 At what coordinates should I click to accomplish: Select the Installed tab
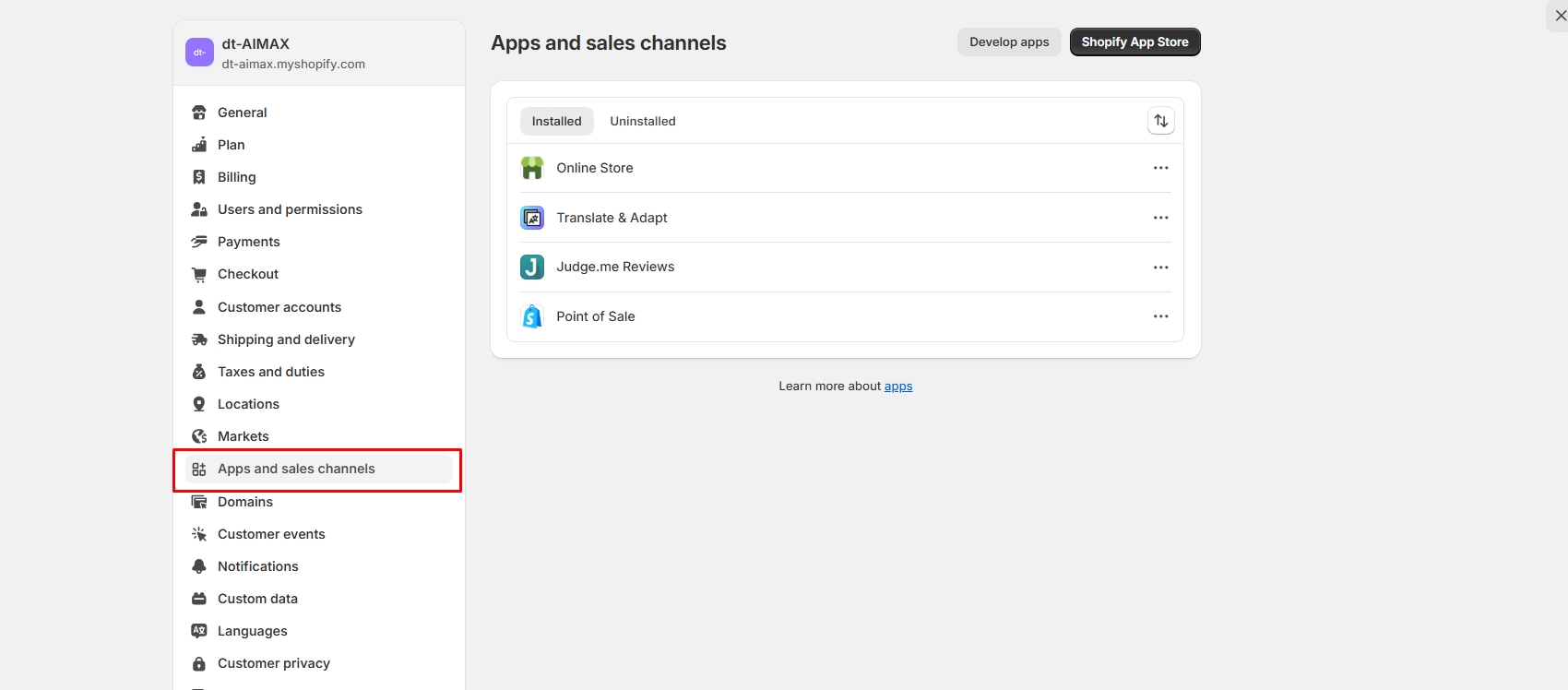point(556,121)
